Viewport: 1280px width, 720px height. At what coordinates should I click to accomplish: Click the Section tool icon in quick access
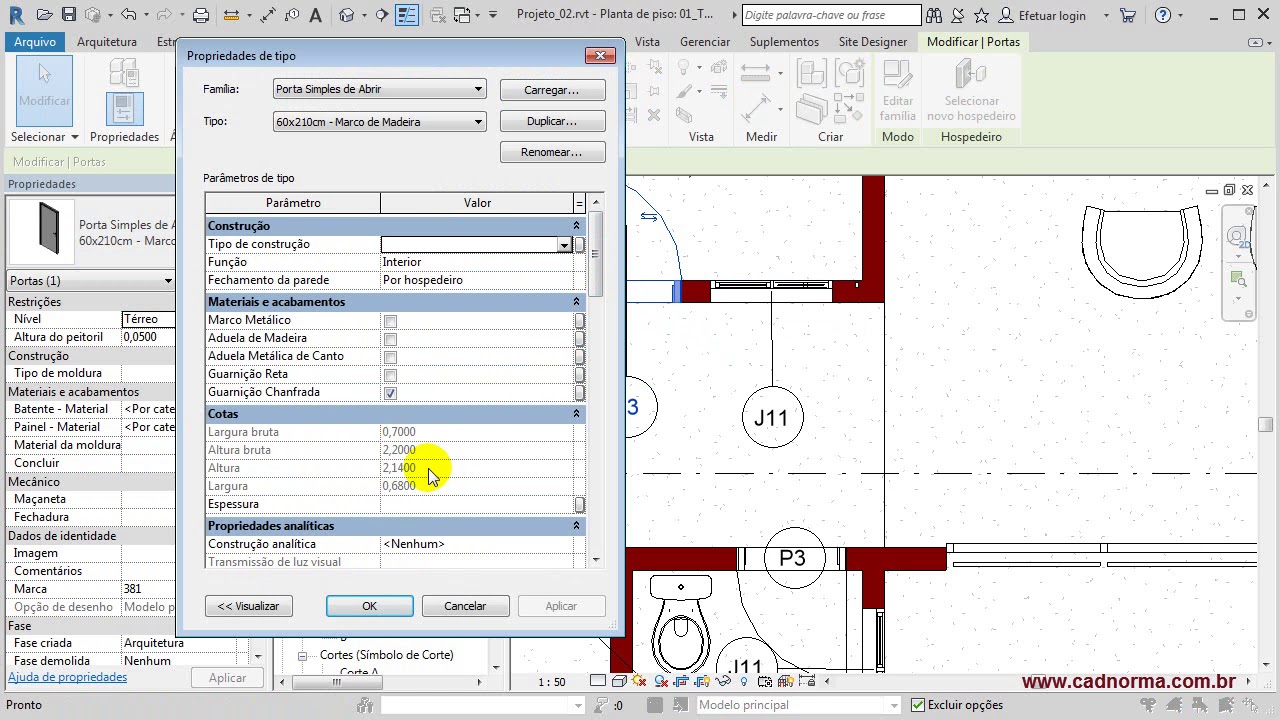[x=382, y=15]
